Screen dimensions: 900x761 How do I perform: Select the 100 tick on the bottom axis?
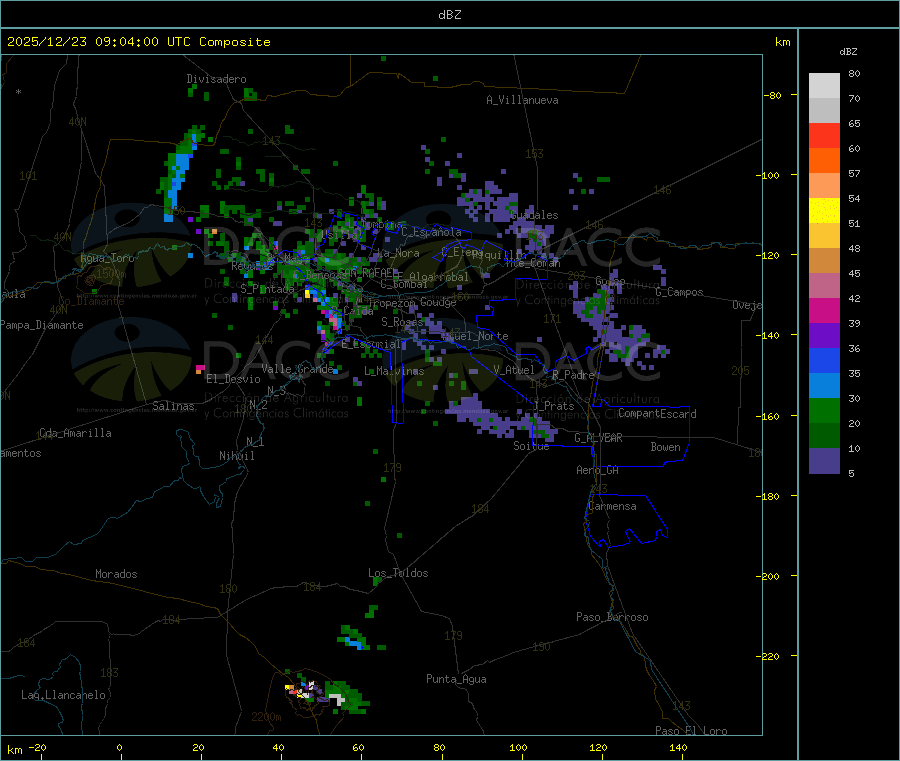click(x=518, y=747)
